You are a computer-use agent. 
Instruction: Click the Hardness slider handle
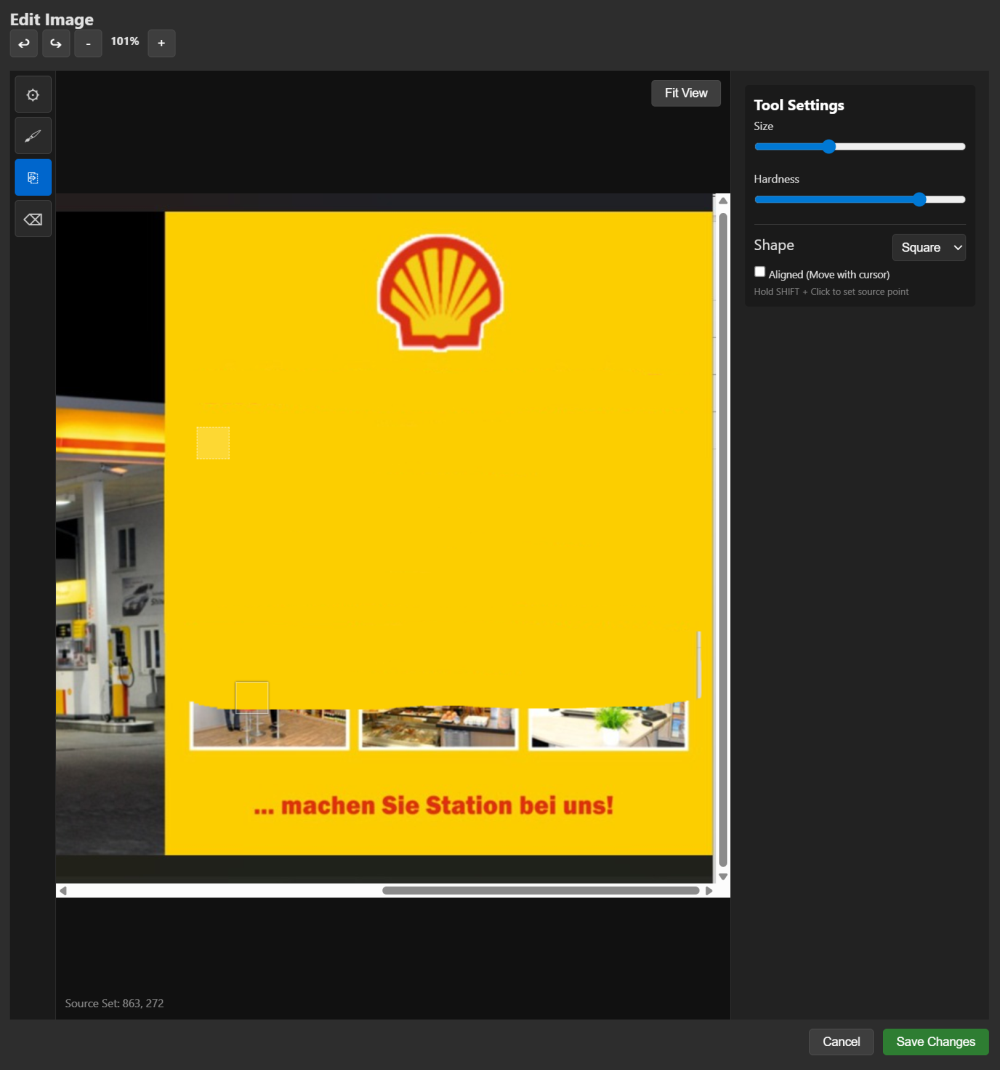click(x=919, y=200)
